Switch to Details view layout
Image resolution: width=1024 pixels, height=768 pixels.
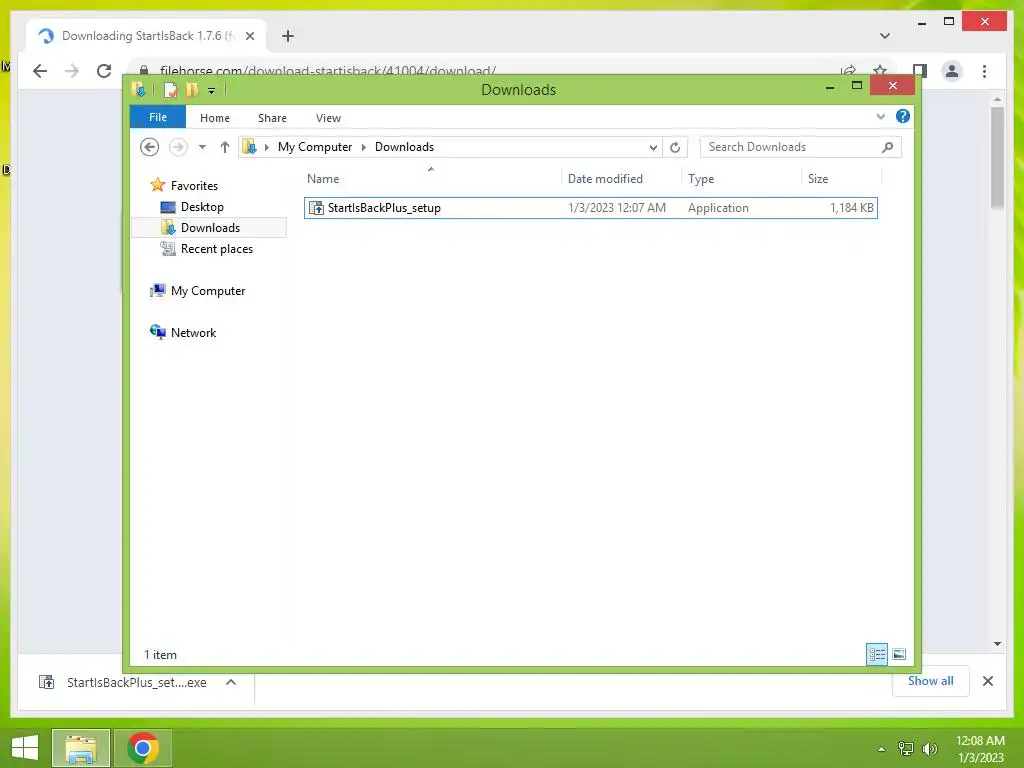[876, 654]
